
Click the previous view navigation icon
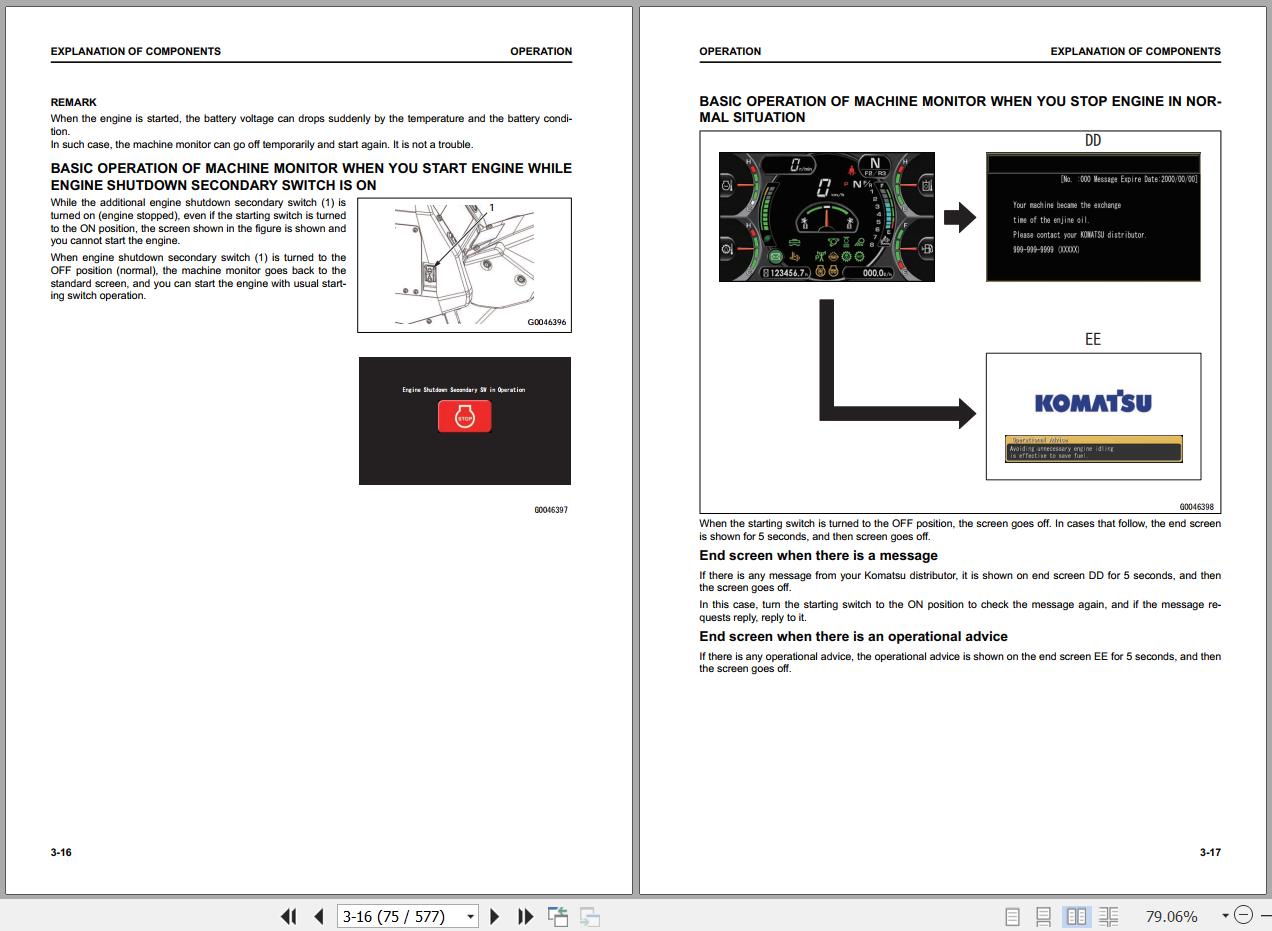(x=557, y=916)
